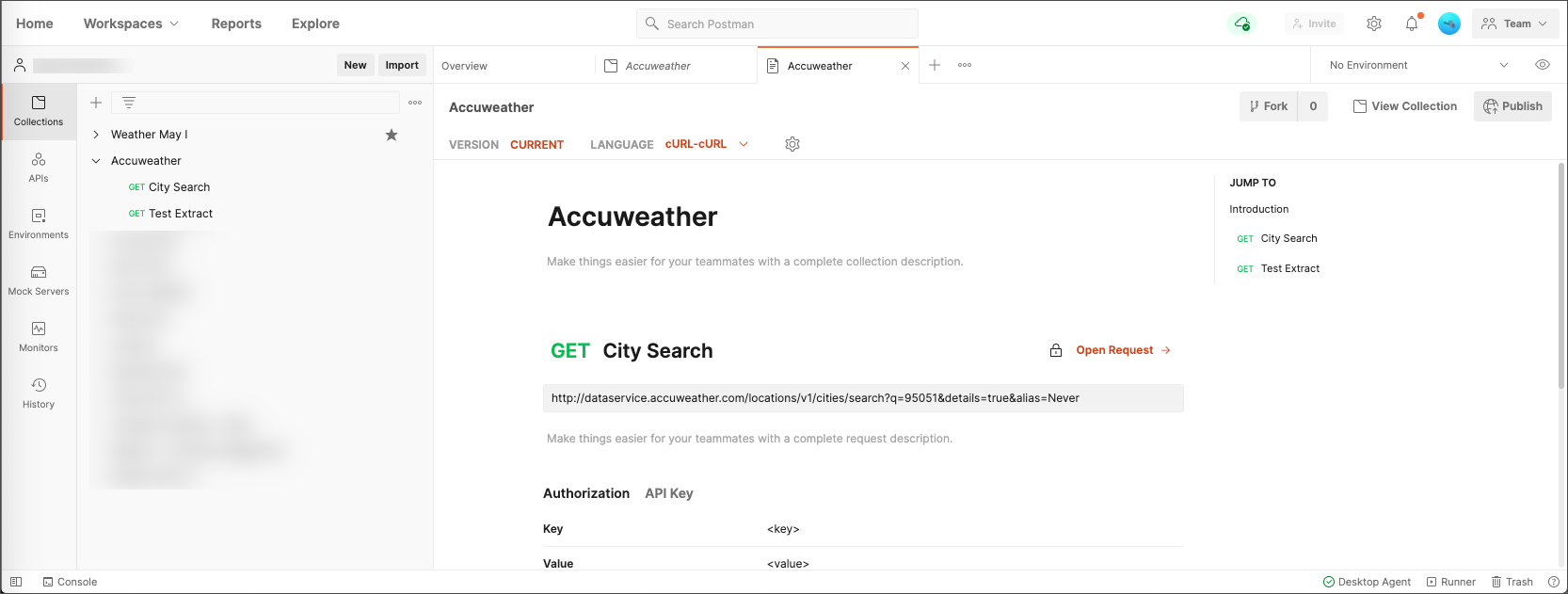Click View Collection
The image size is (1568, 594).
point(1405,106)
